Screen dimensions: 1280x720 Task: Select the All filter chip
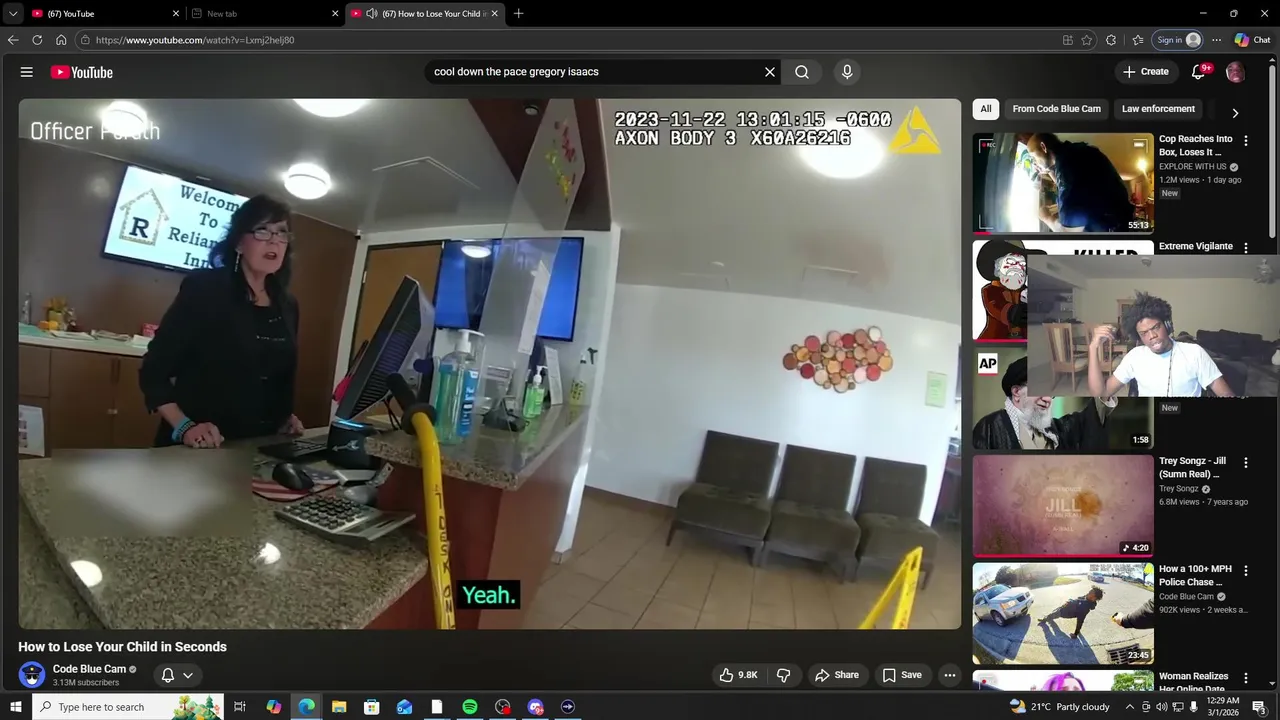986,109
